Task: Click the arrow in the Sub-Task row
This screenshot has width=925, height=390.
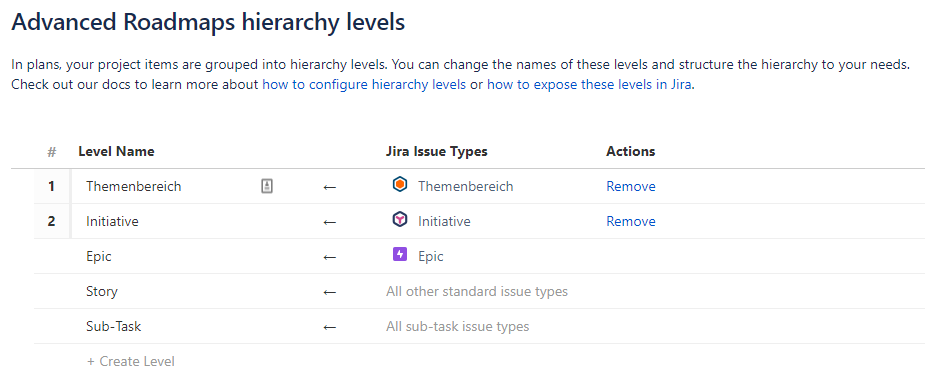Action: (x=330, y=326)
